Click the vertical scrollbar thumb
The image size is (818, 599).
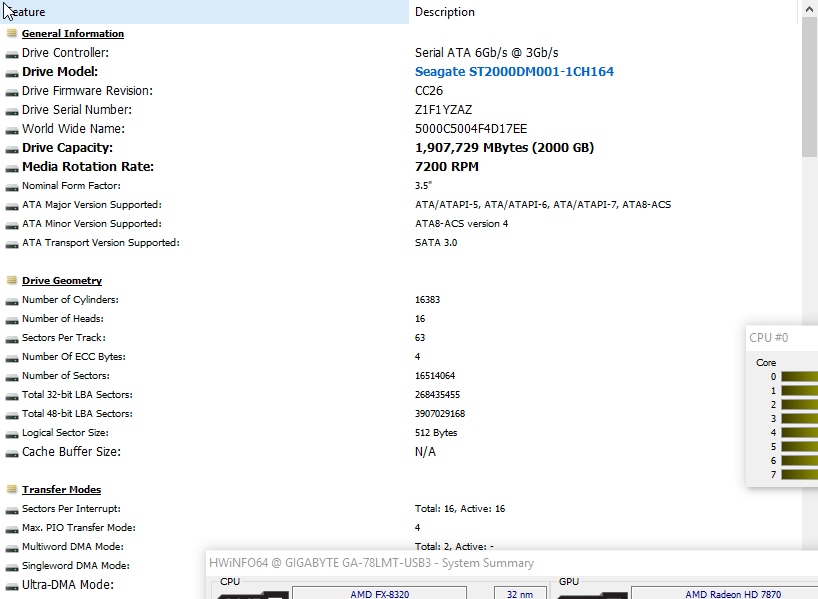(x=810, y=86)
